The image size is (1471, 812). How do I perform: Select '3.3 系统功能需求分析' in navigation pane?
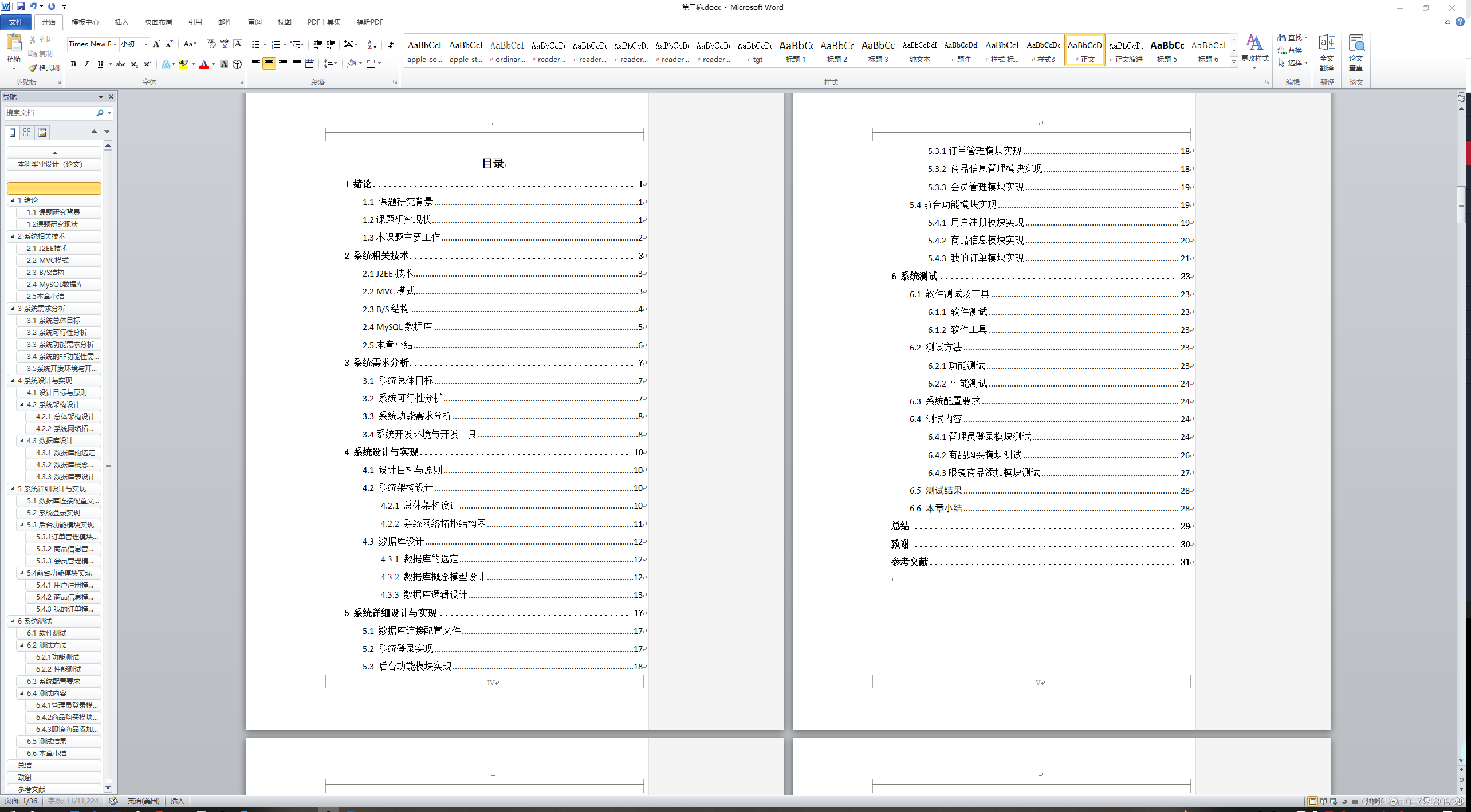click(x=60, y=344)
